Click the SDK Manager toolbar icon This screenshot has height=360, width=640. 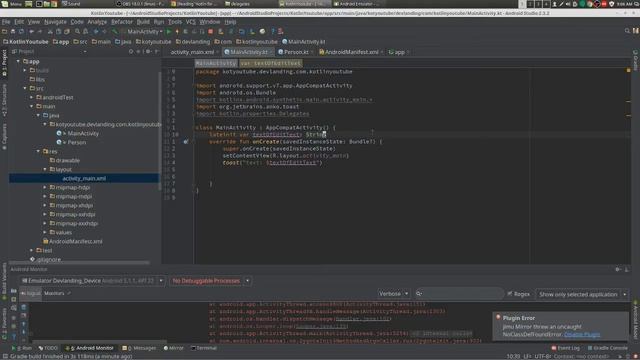coord(252,31)
